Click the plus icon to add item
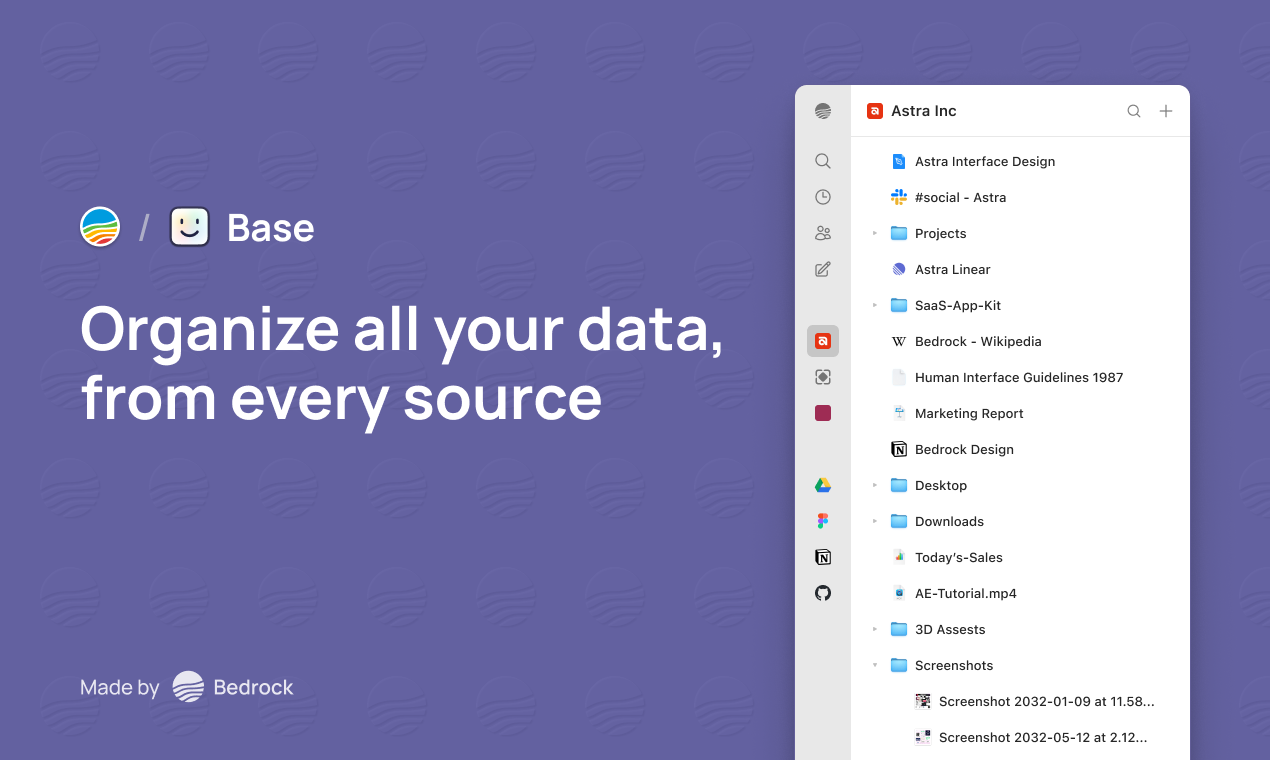Image resolution: width=1270 pixels, height=760 pixels. click(x=1166, y=111)
